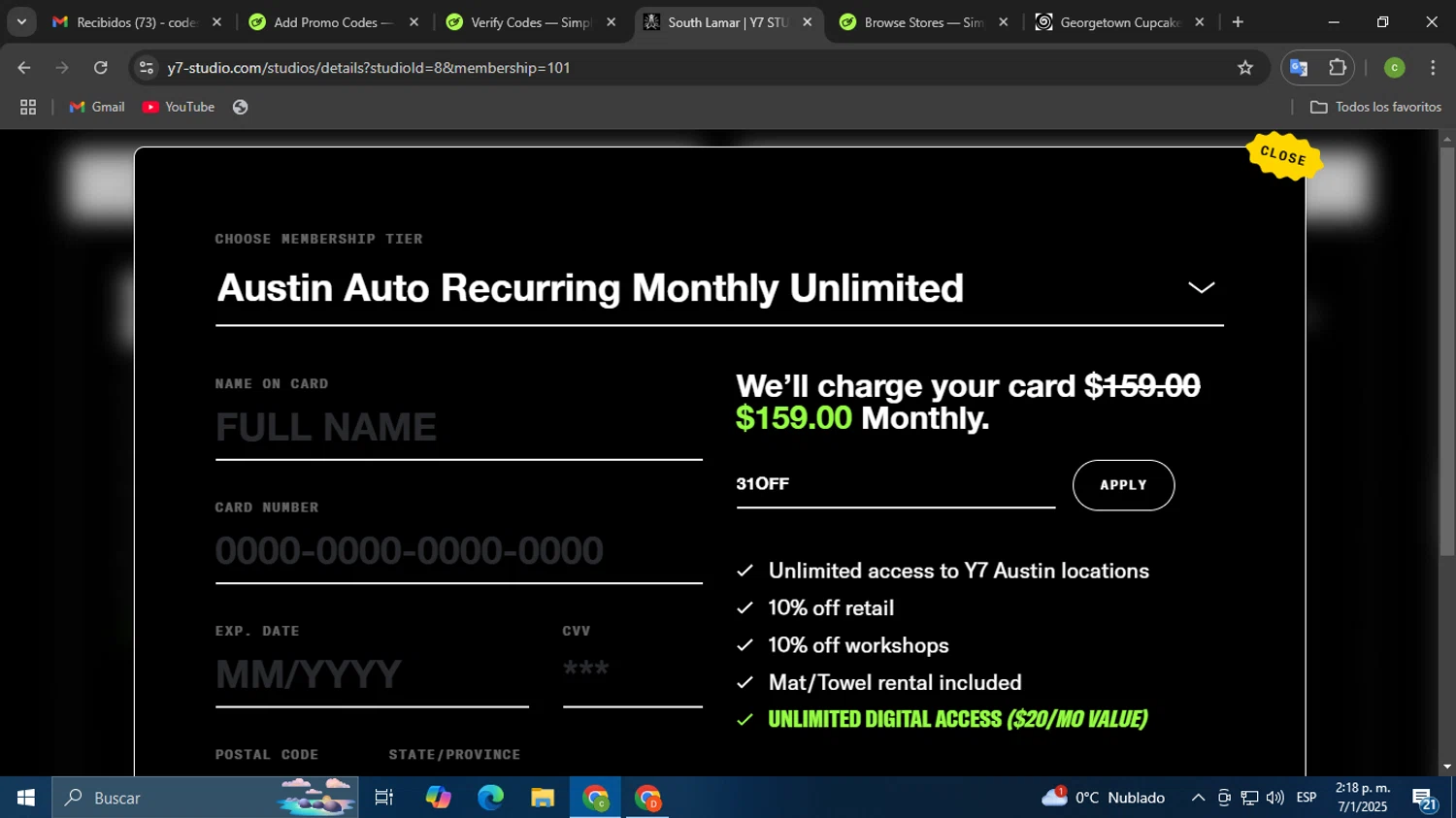The height and width of the screenshot is (818, 1456).
Task: Open the Gmail bookmark
Action: tap(97, 108)
